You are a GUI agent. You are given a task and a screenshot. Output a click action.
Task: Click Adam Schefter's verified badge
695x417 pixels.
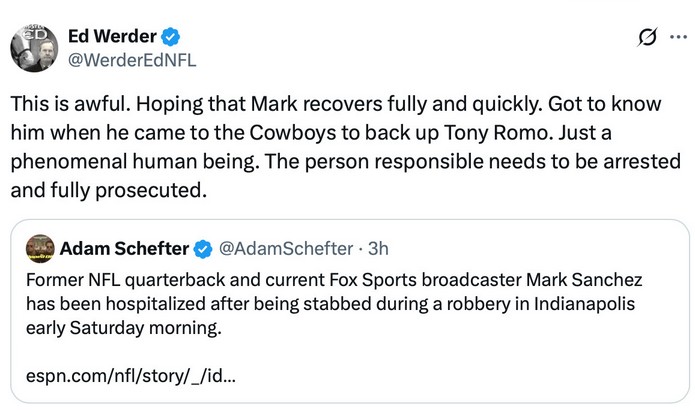[x=200, y=248]
